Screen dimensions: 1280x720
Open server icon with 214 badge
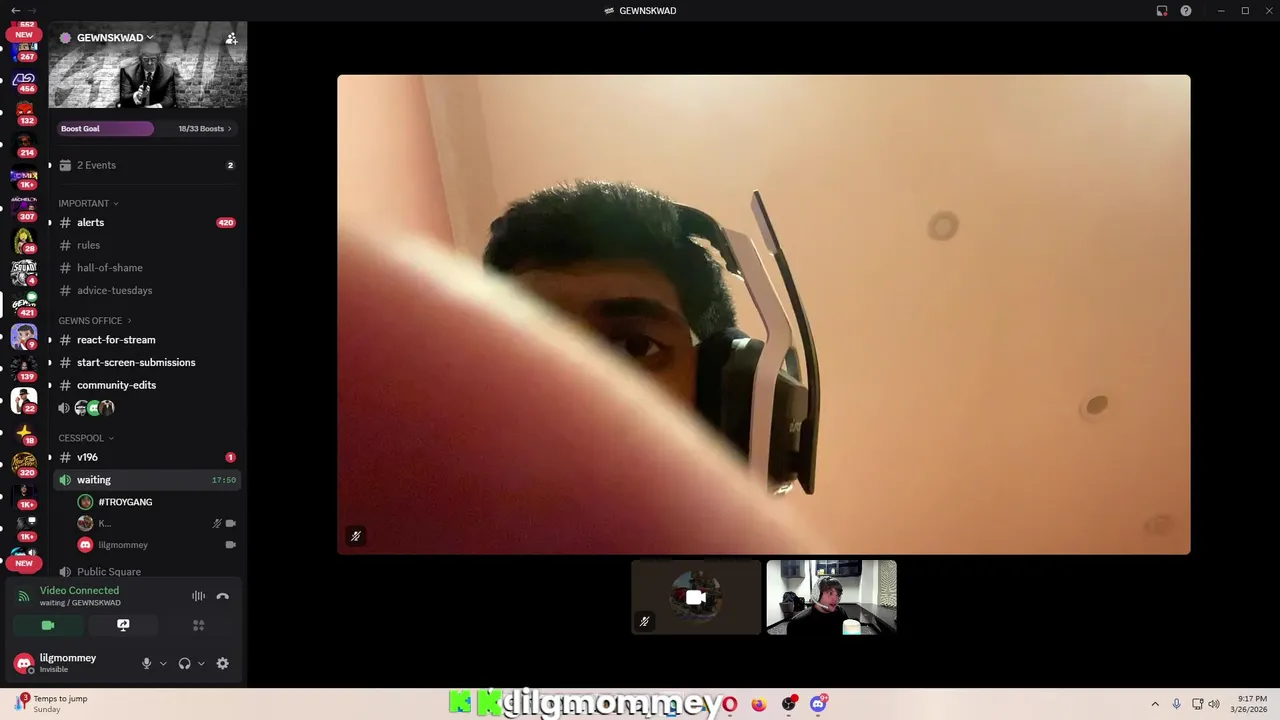coord(24,145)
